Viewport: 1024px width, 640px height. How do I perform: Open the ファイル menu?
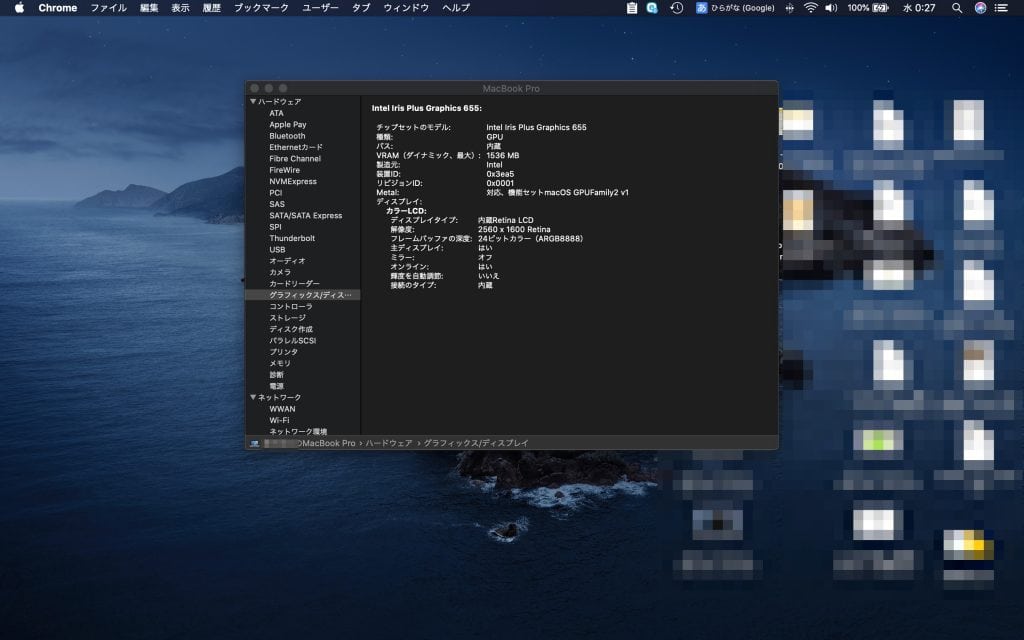(108, 8)
